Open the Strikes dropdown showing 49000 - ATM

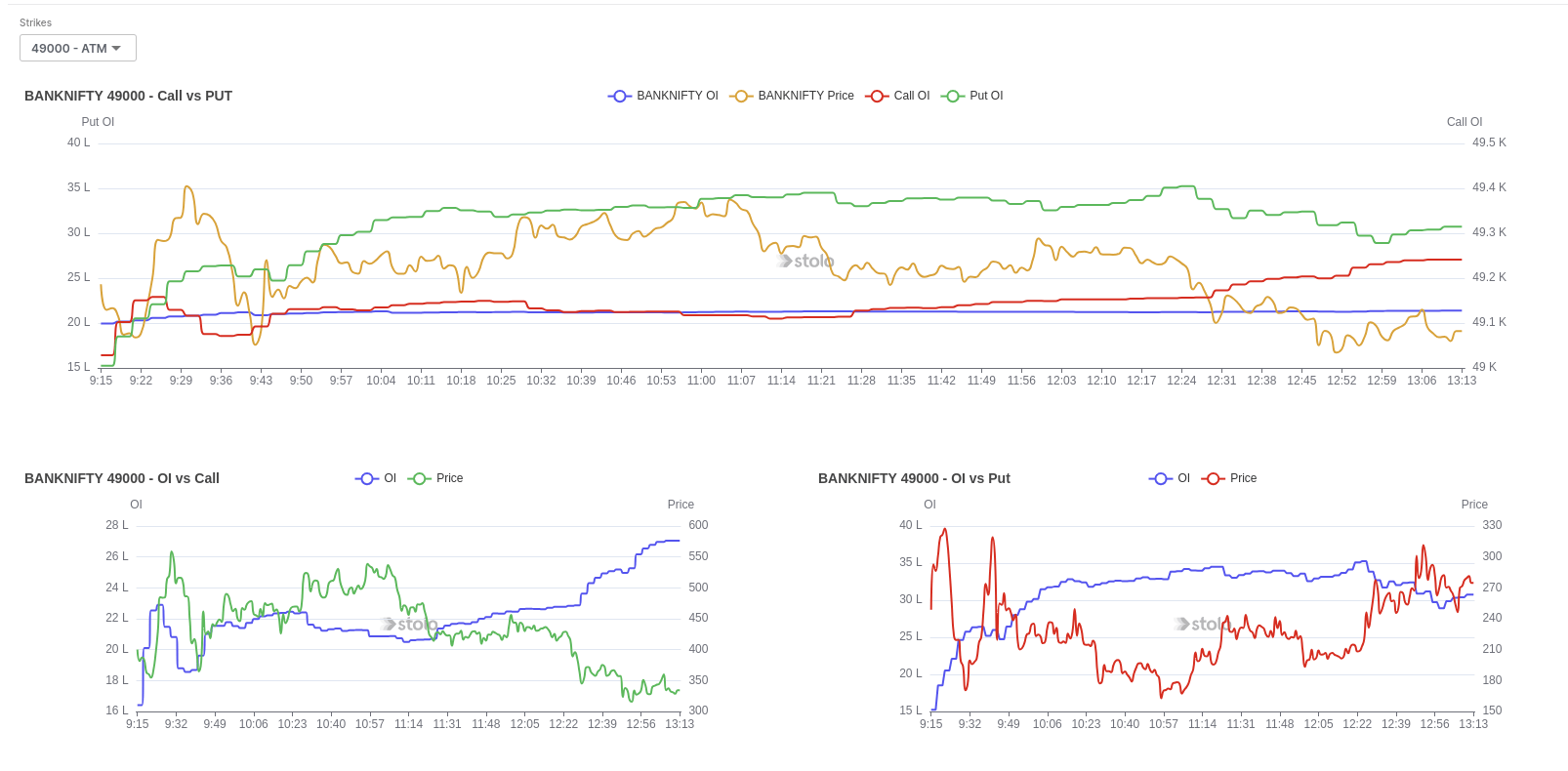tap(77, 48)
